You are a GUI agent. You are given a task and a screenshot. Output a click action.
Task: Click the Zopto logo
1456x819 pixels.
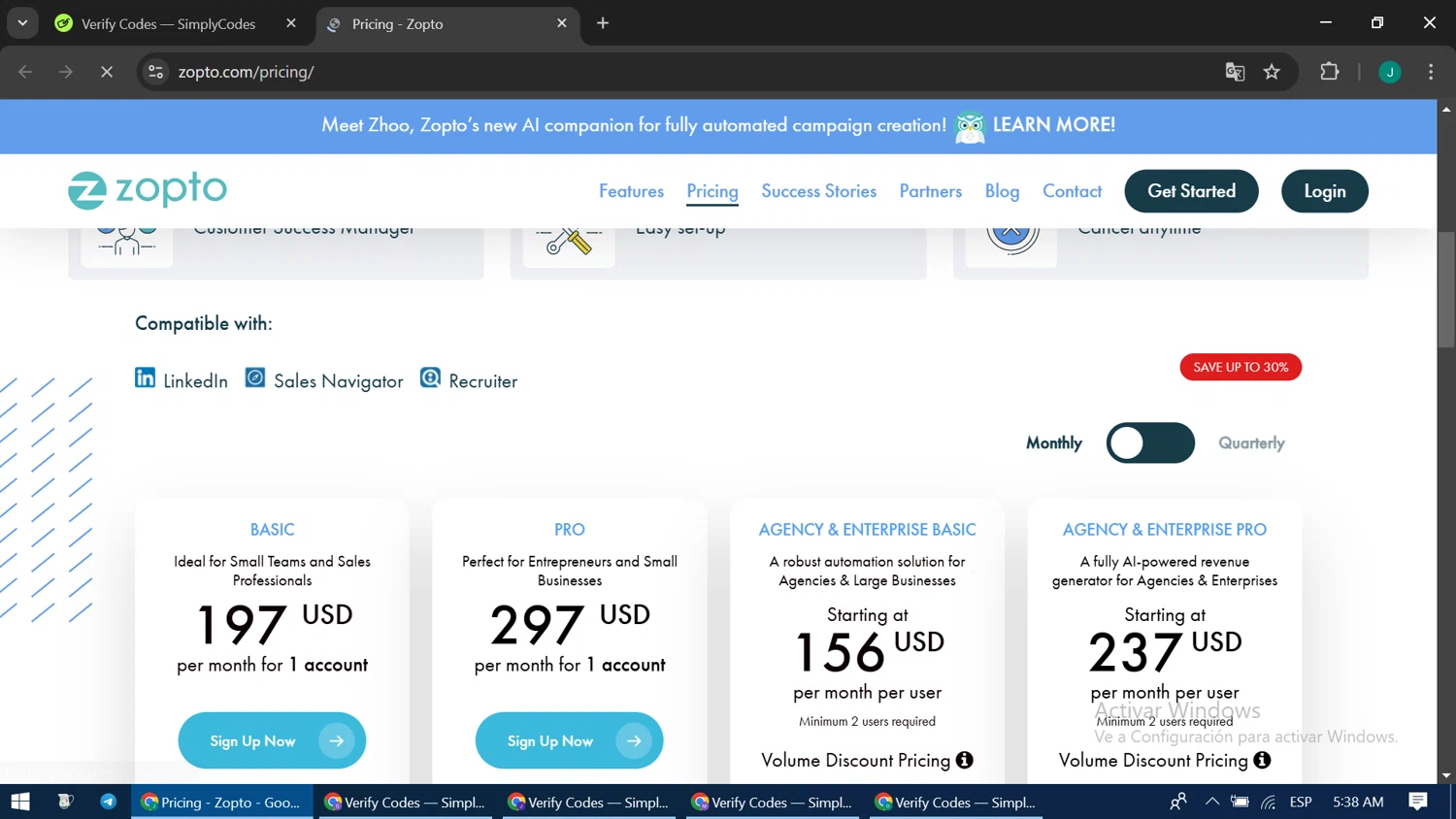148,190
